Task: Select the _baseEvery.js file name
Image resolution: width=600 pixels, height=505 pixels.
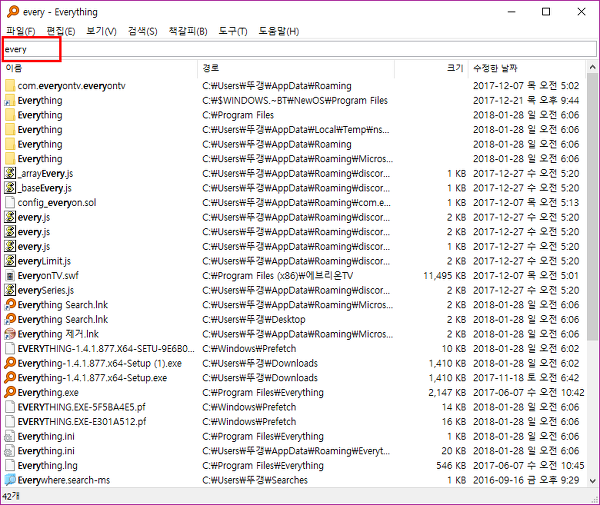Action: coord(44,188)
